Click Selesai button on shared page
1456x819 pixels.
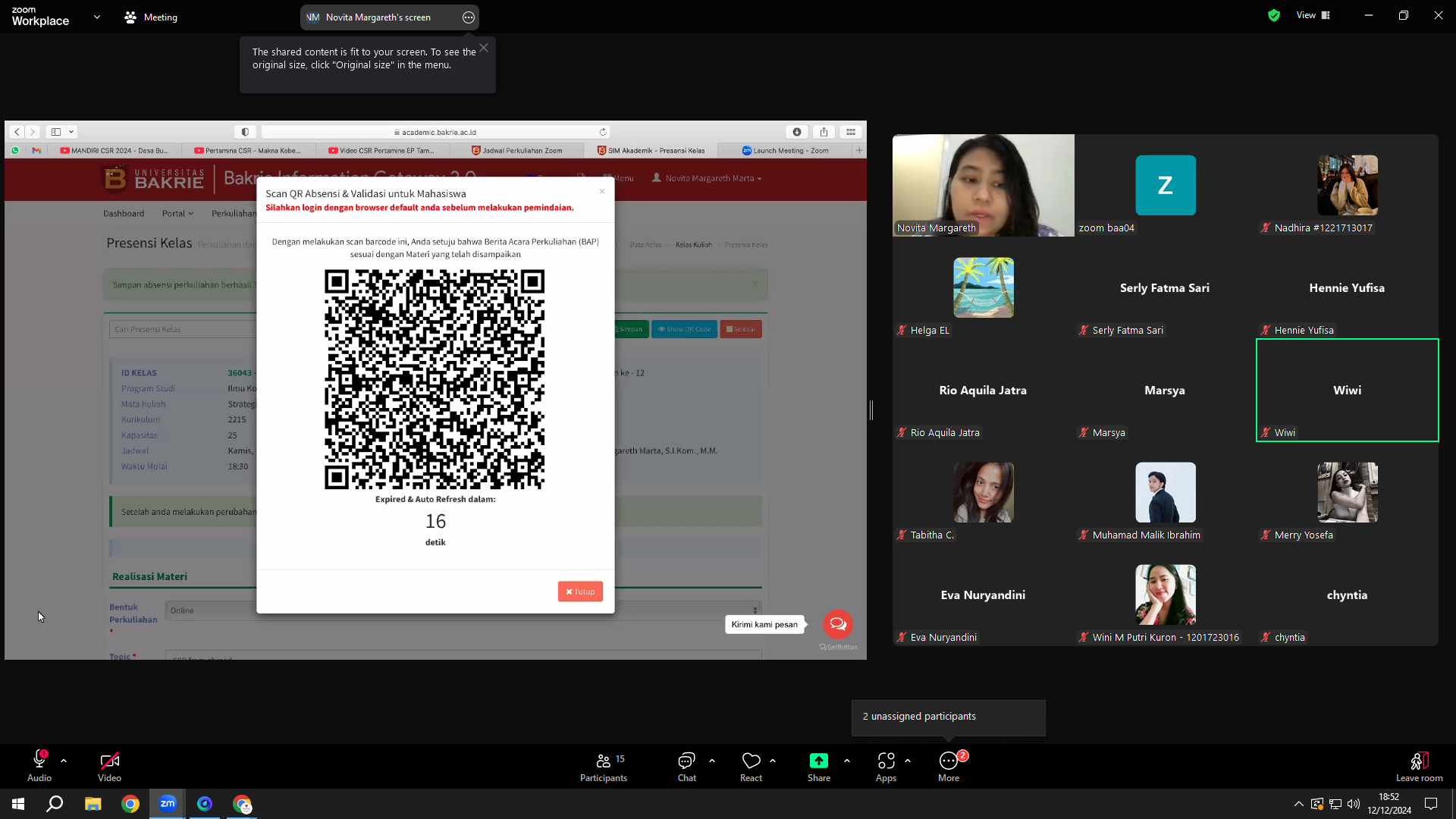click(741, 329)
